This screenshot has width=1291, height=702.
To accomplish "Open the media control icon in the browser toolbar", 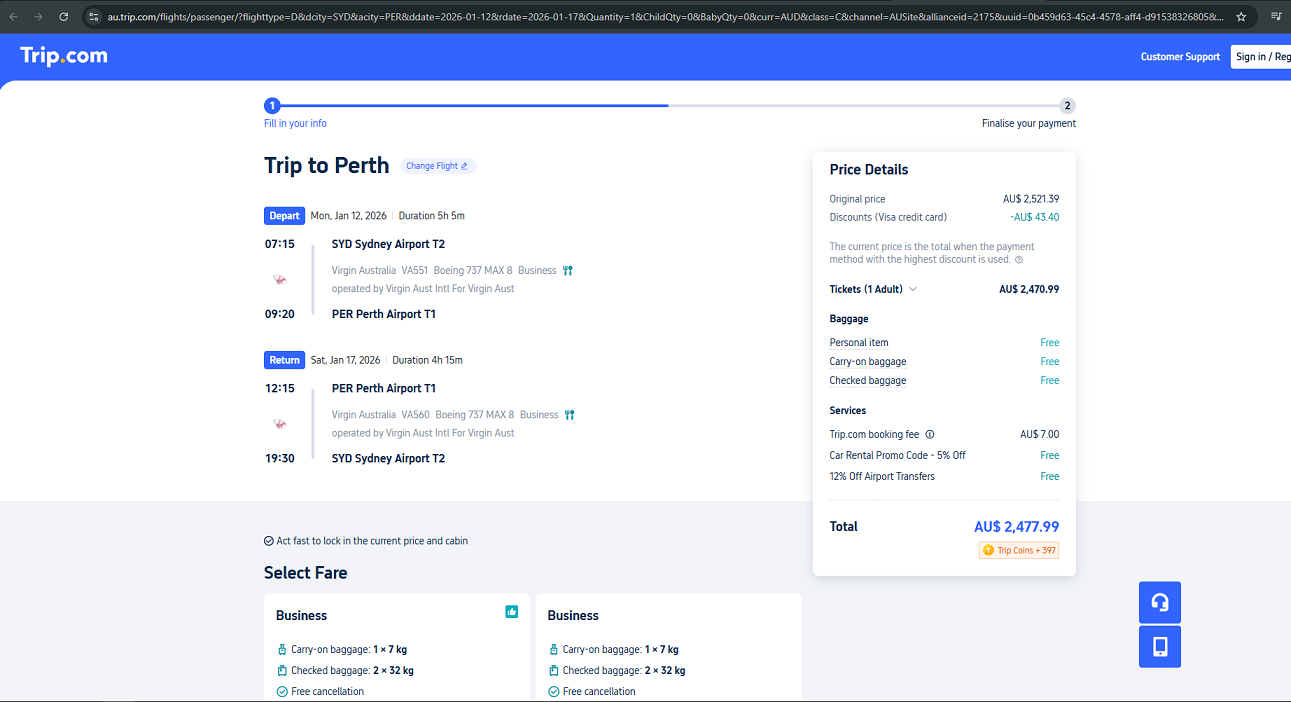I will (x=1276, y=17).
